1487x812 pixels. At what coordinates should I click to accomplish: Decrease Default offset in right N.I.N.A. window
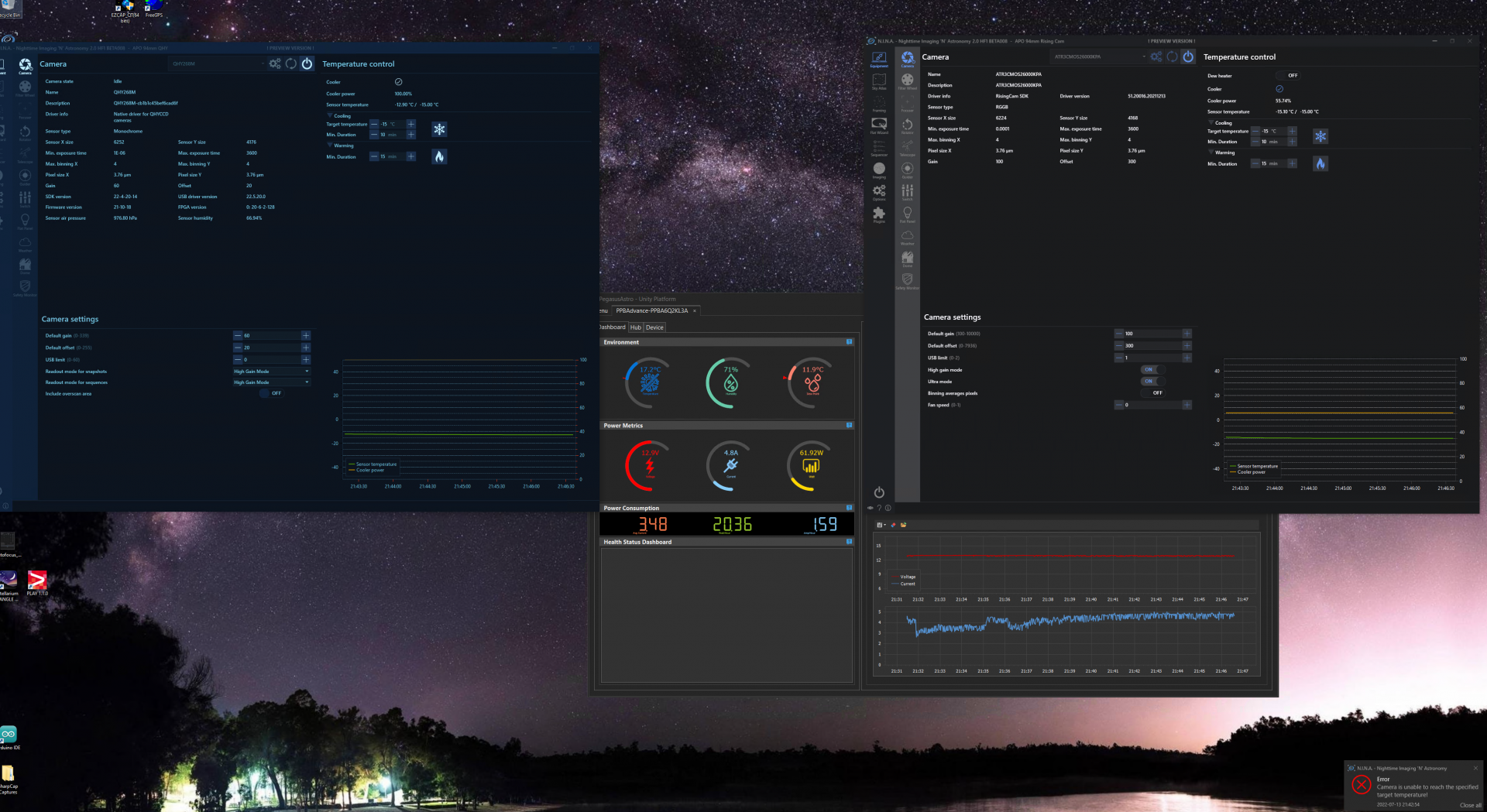click(x=1119, y=345)
